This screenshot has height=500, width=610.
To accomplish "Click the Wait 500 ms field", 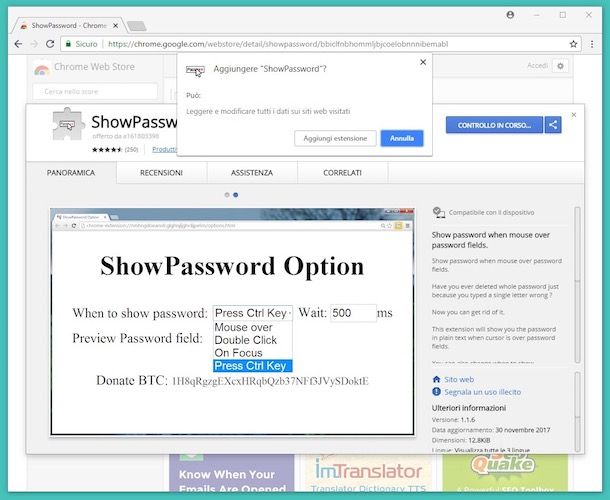I will [353, 313].
